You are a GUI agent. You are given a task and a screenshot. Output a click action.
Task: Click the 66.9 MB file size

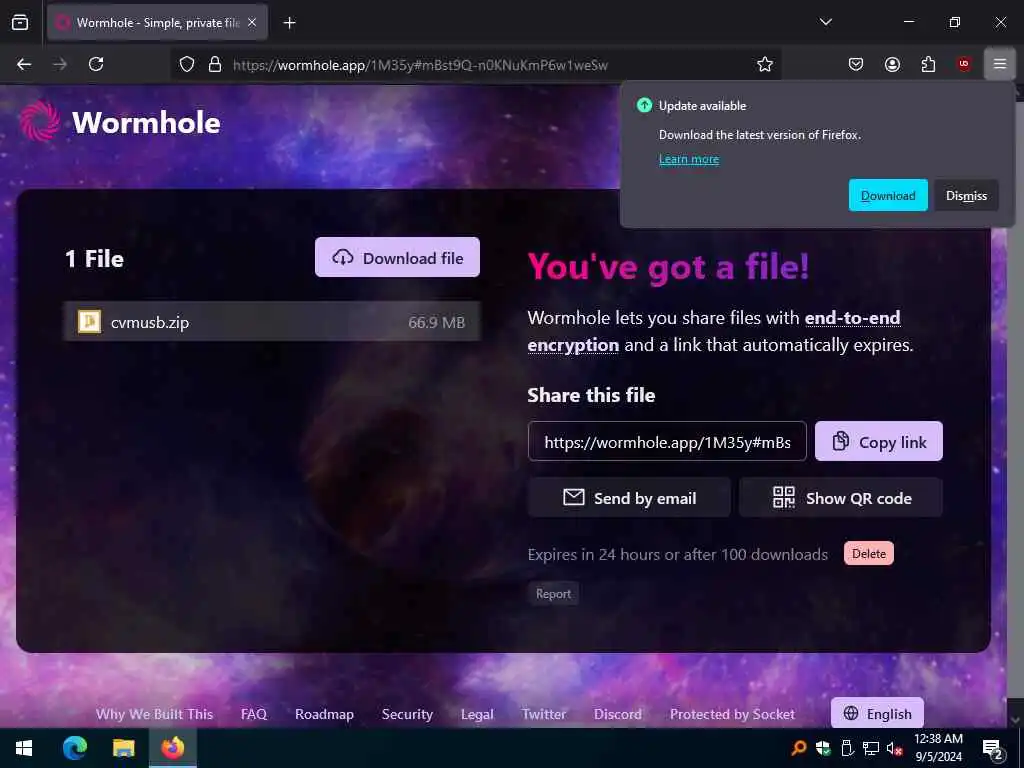click(436, 322)
